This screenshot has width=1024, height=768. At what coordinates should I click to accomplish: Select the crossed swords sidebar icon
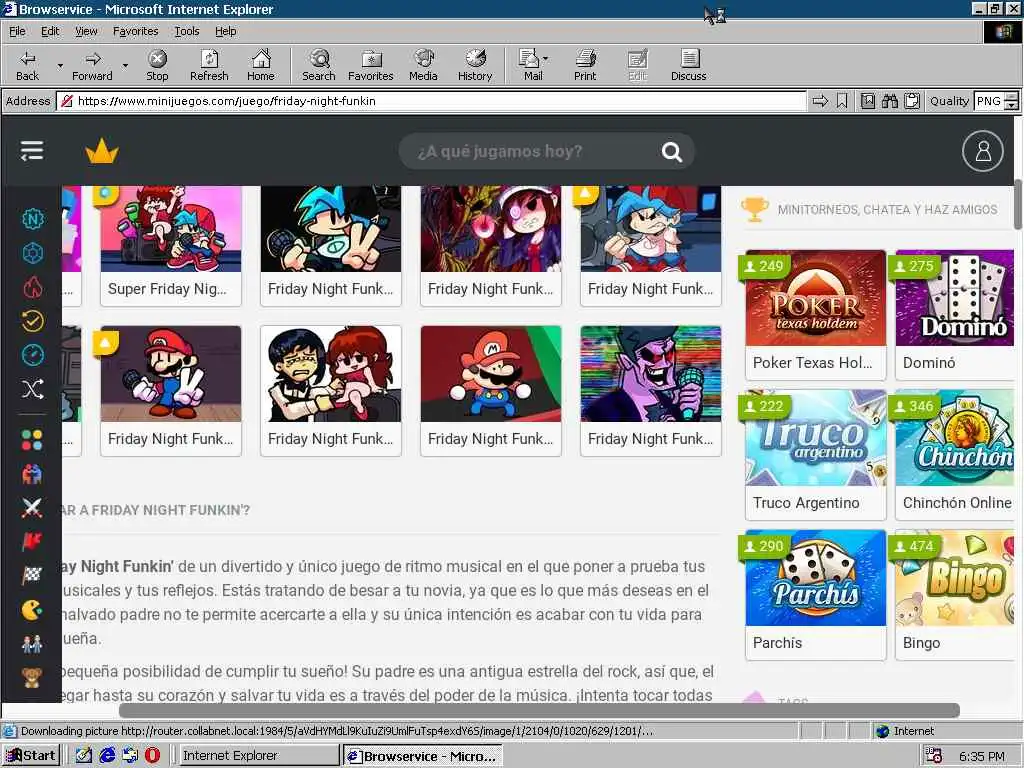click(x=32, y=507)
